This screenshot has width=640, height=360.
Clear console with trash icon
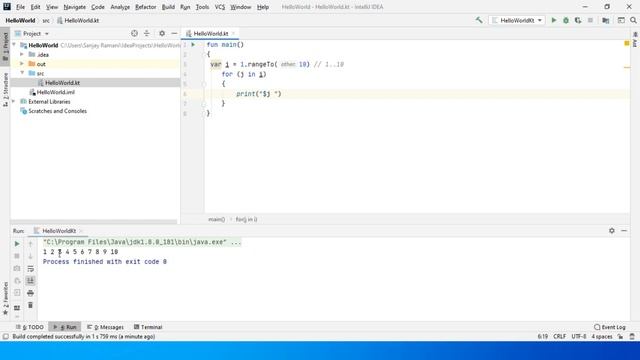(30, 305)
